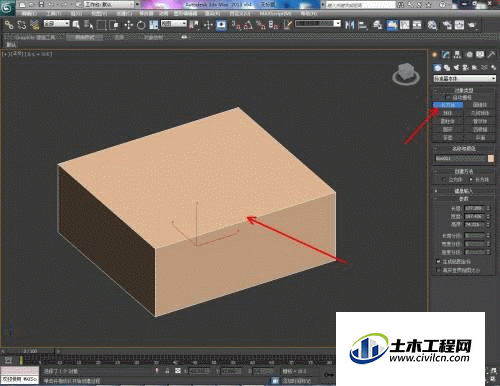500x386 pixels.
Task: Toggle the 自动栅格 checkbox
Action: 448,97
